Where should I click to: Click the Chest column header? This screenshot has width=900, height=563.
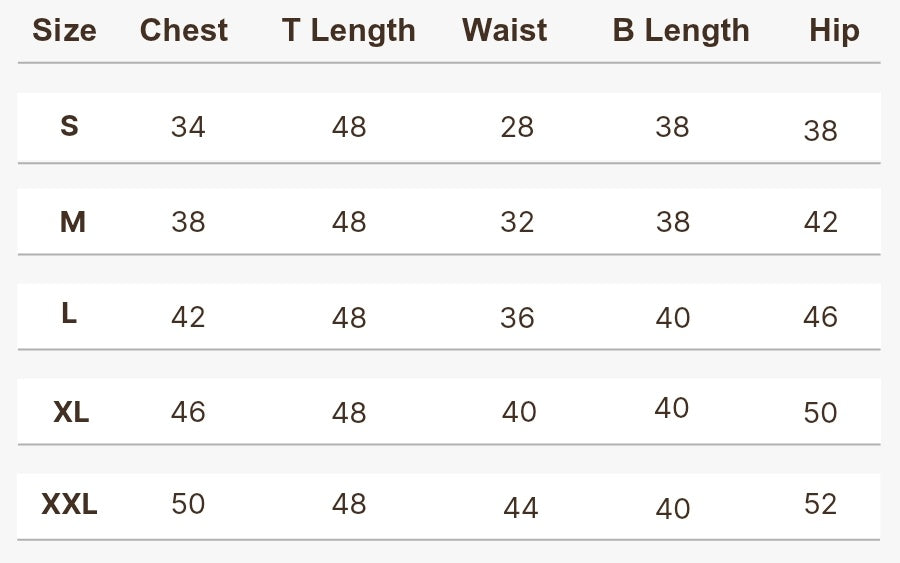[x=184, y=30]
